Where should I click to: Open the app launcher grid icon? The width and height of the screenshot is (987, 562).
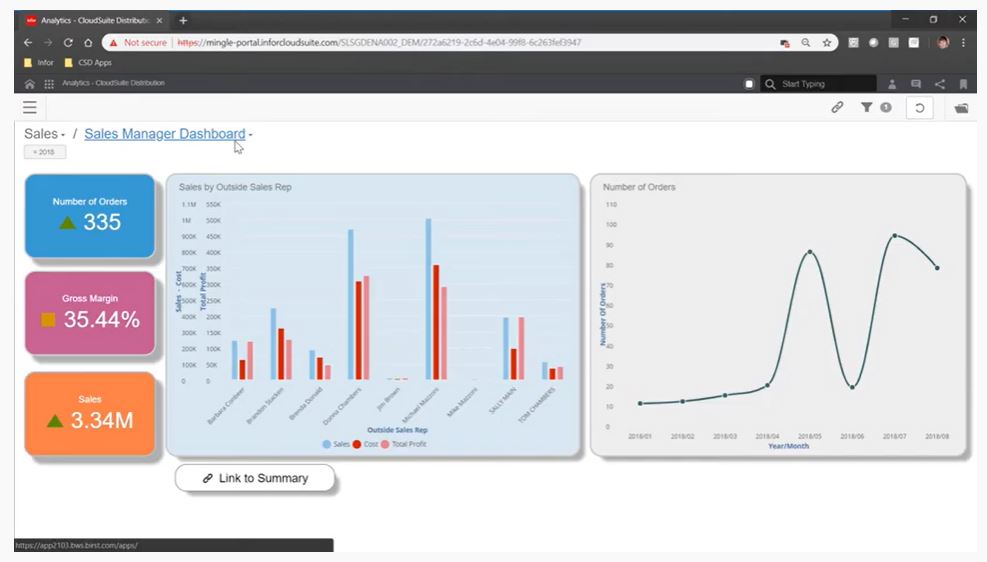tap(49, 84)
